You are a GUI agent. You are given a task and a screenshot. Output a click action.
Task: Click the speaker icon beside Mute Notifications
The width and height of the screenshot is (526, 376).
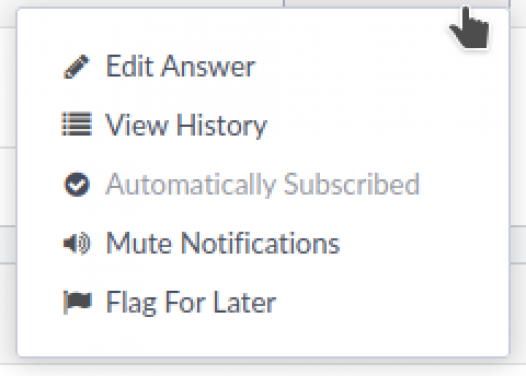77,243
